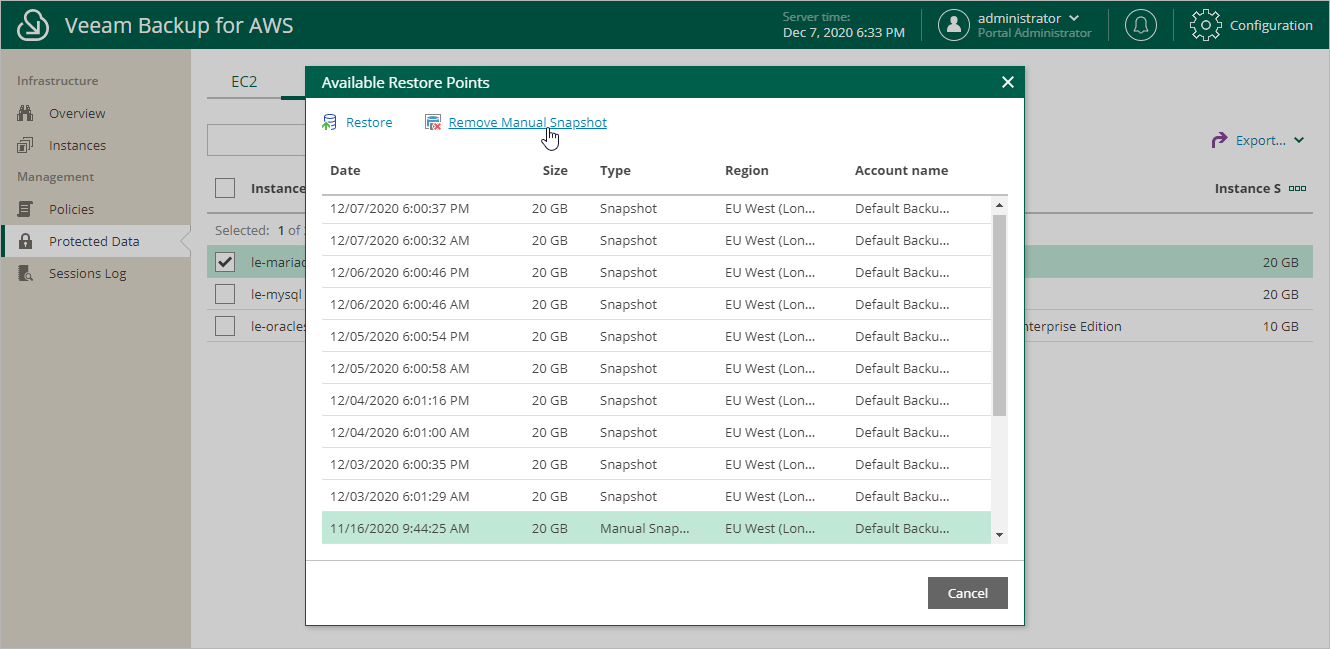
Task: Sort restore points by Type column
Action: point(615,171)
